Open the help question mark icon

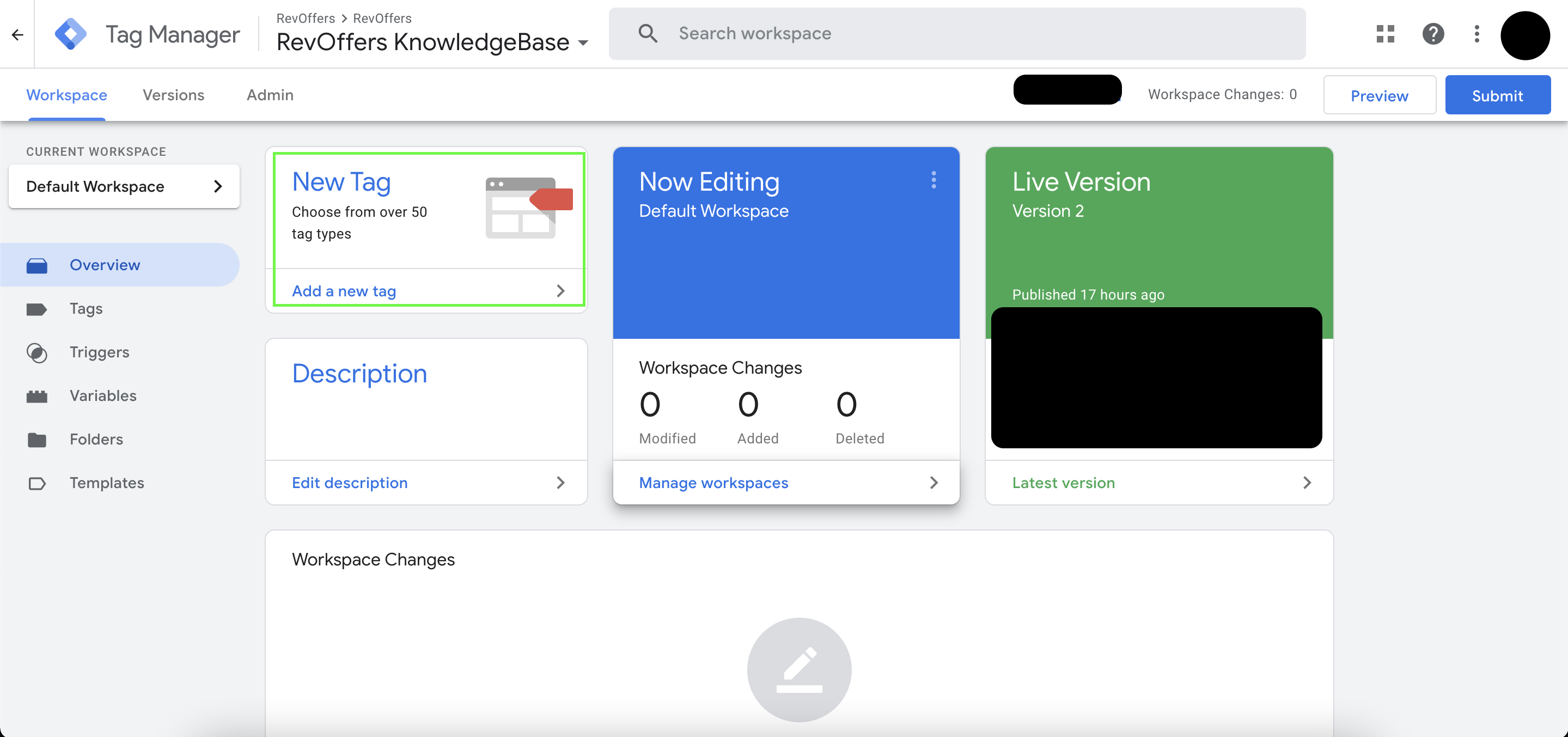[1433, 33]
